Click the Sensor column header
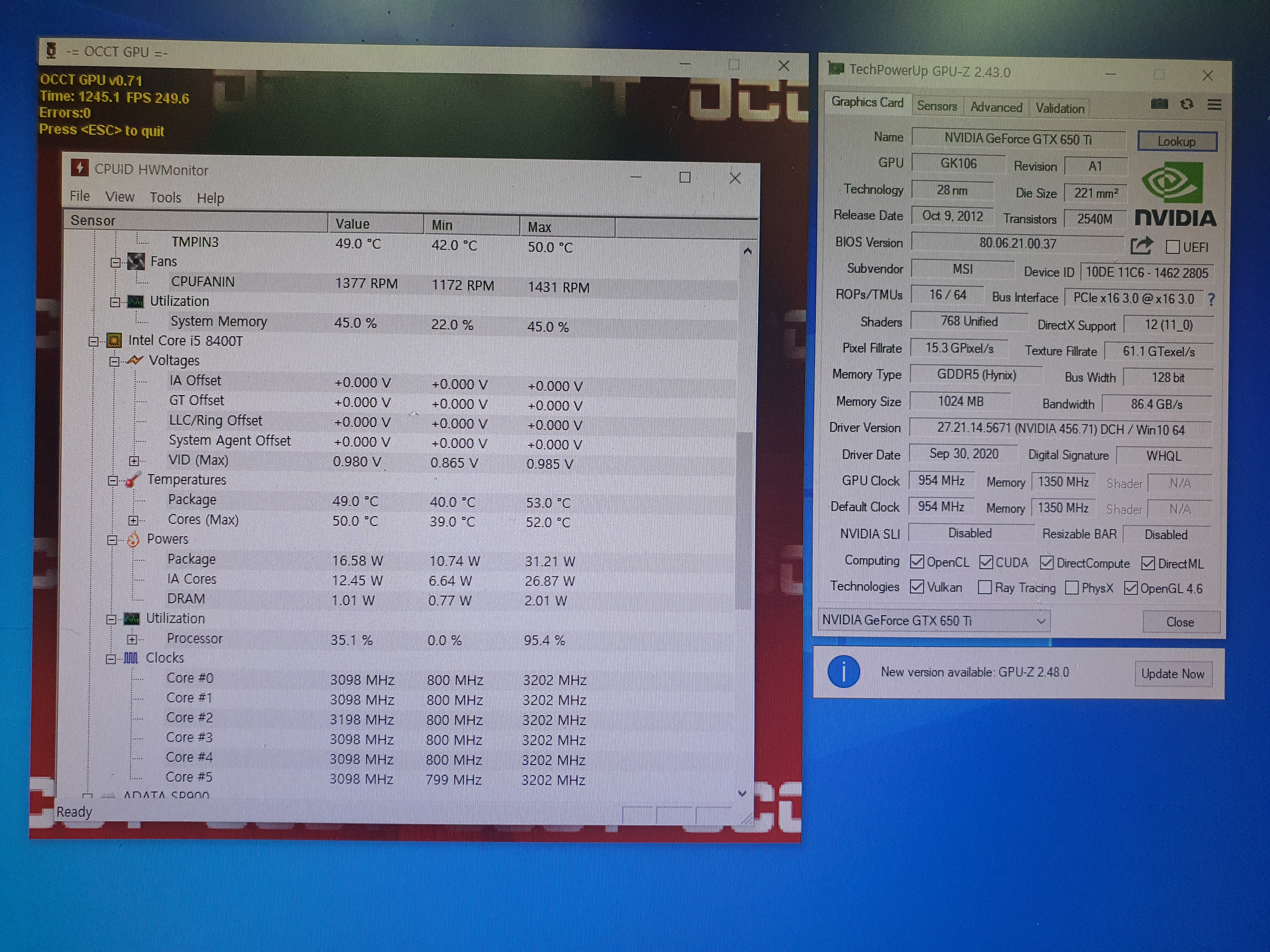 pos(195,221)
